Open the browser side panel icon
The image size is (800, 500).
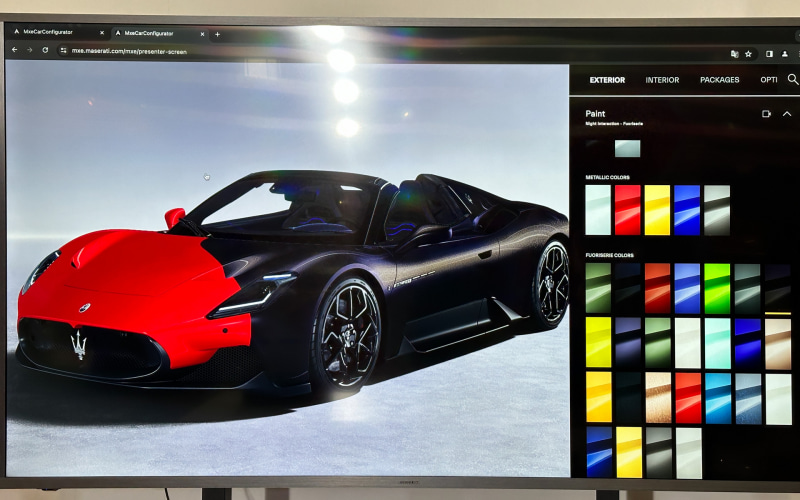point(769,54)
